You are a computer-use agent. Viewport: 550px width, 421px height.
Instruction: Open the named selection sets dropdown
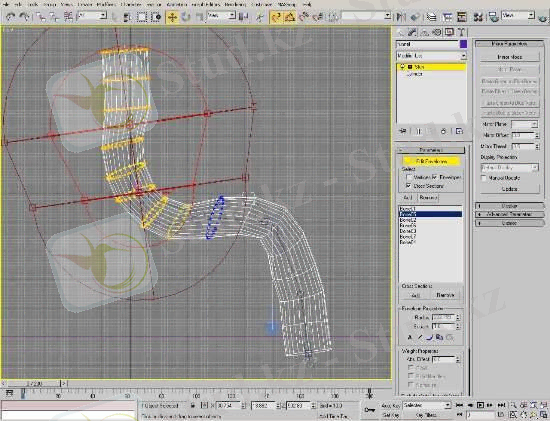[x=366, y=16]
